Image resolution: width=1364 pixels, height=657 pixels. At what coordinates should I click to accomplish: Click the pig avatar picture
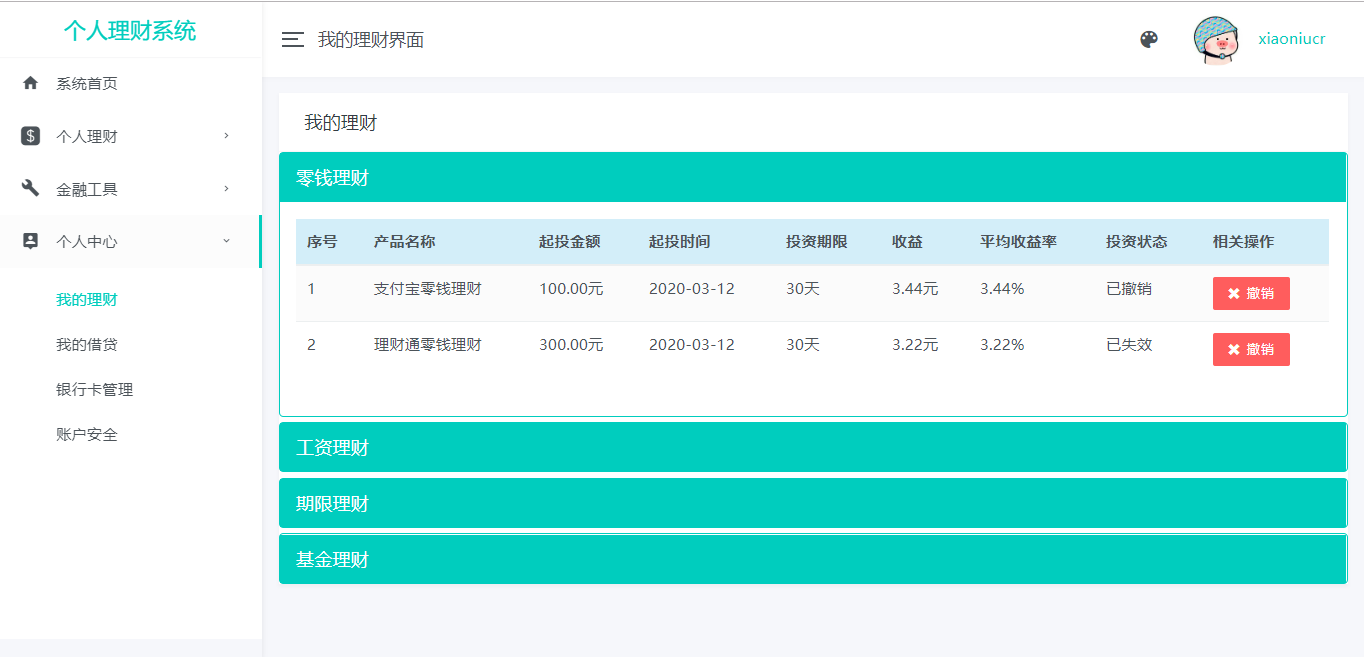click(x=1217, y=40)
